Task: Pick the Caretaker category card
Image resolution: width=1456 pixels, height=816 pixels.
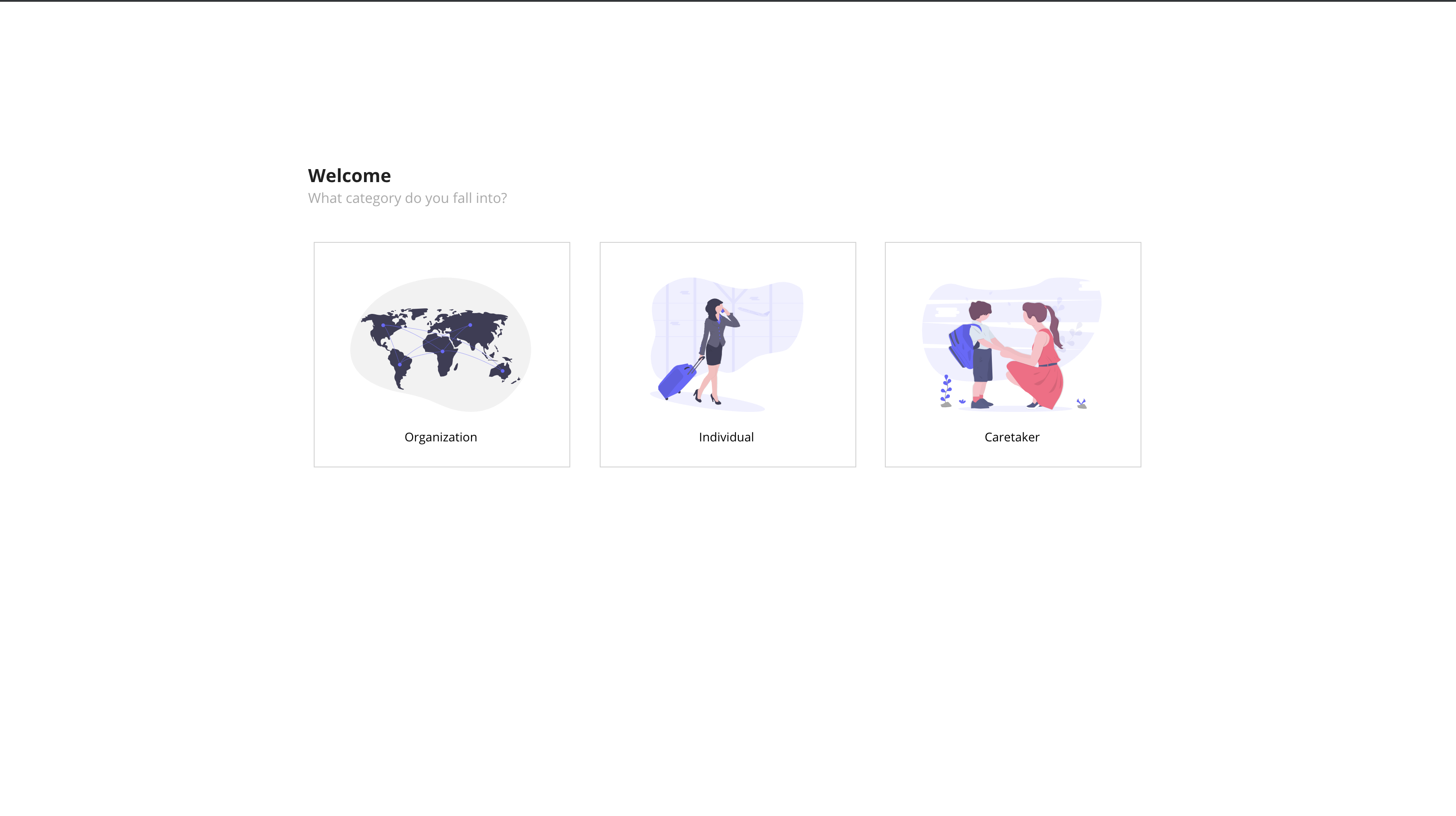Action: click(x=1012, y=355)
